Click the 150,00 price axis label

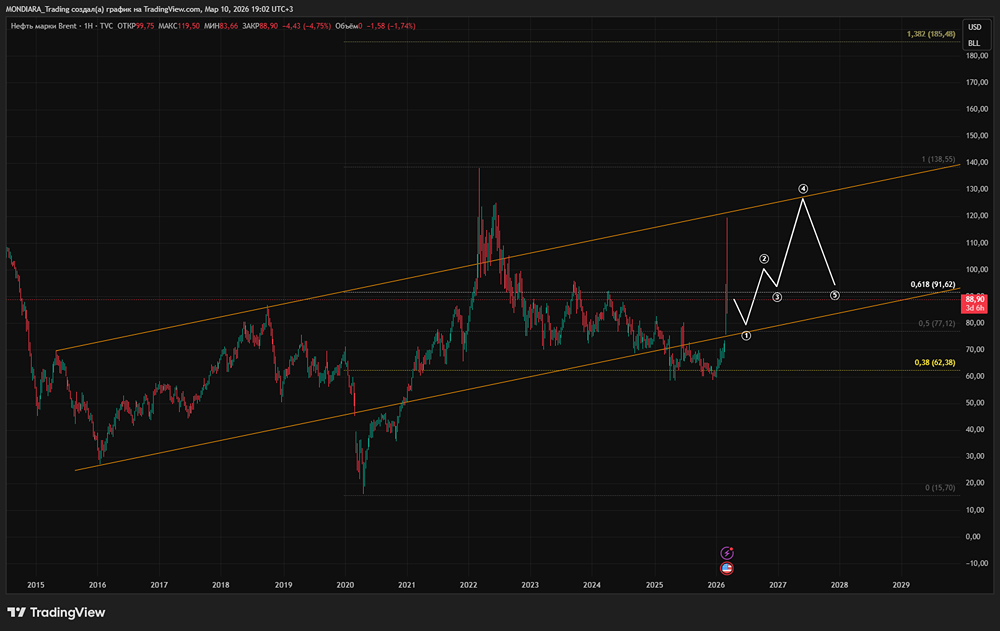click(x=977, y=136)
